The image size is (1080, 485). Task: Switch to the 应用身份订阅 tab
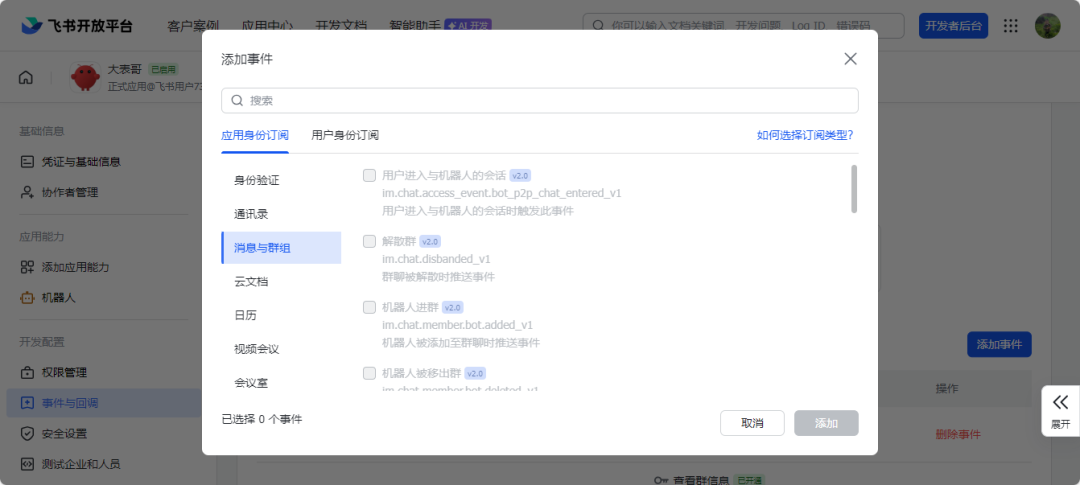255,135
